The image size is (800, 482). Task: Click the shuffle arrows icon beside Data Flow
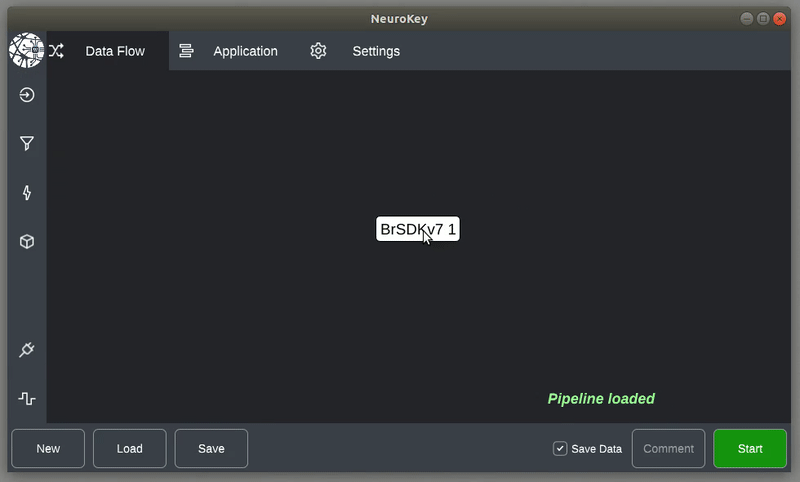(x=56, y=51)
